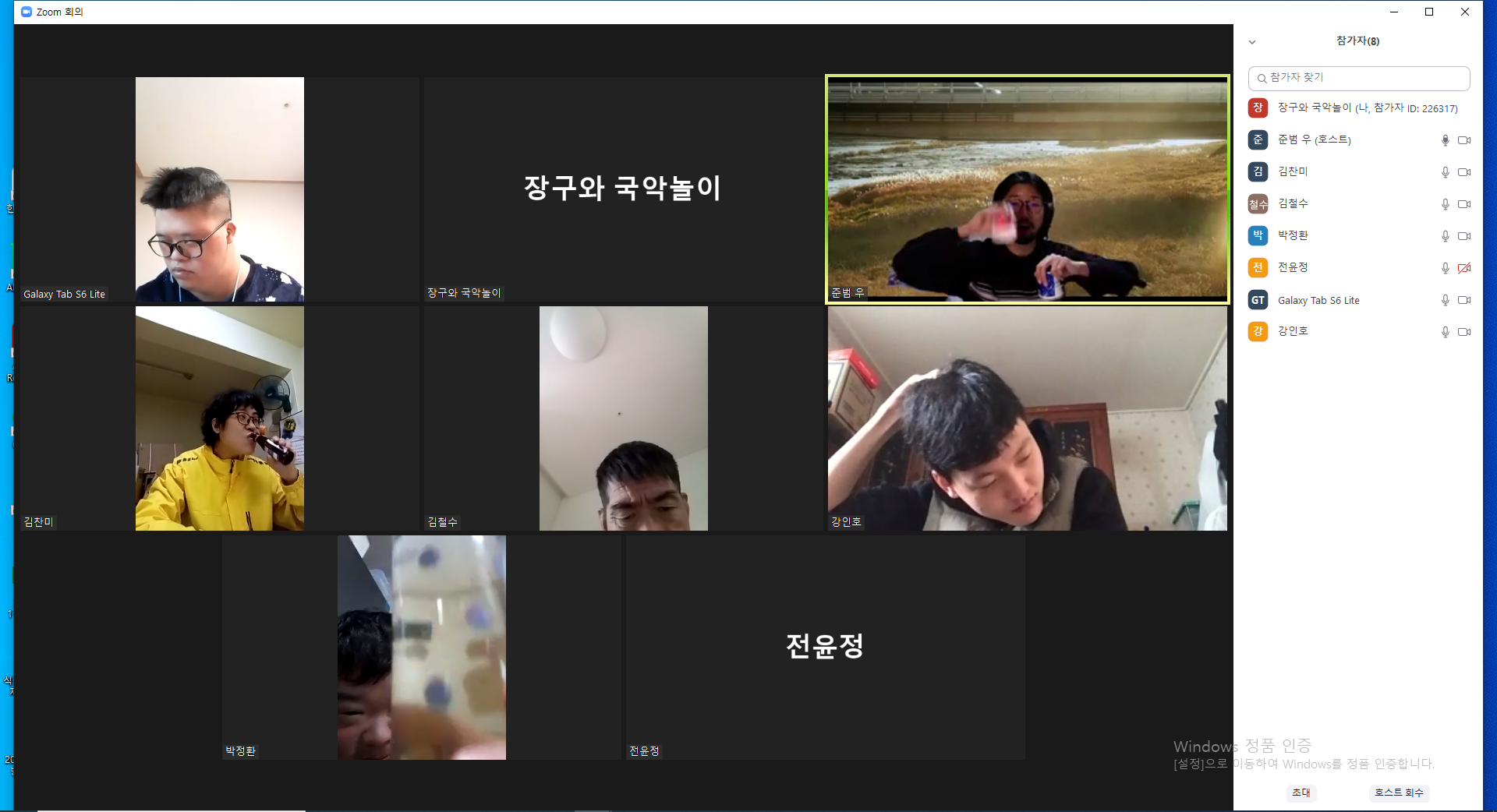Collapse the 참가자 panel with the chevron
The height and width of the screenshot is (812, 1497).
click(1252, 42)
